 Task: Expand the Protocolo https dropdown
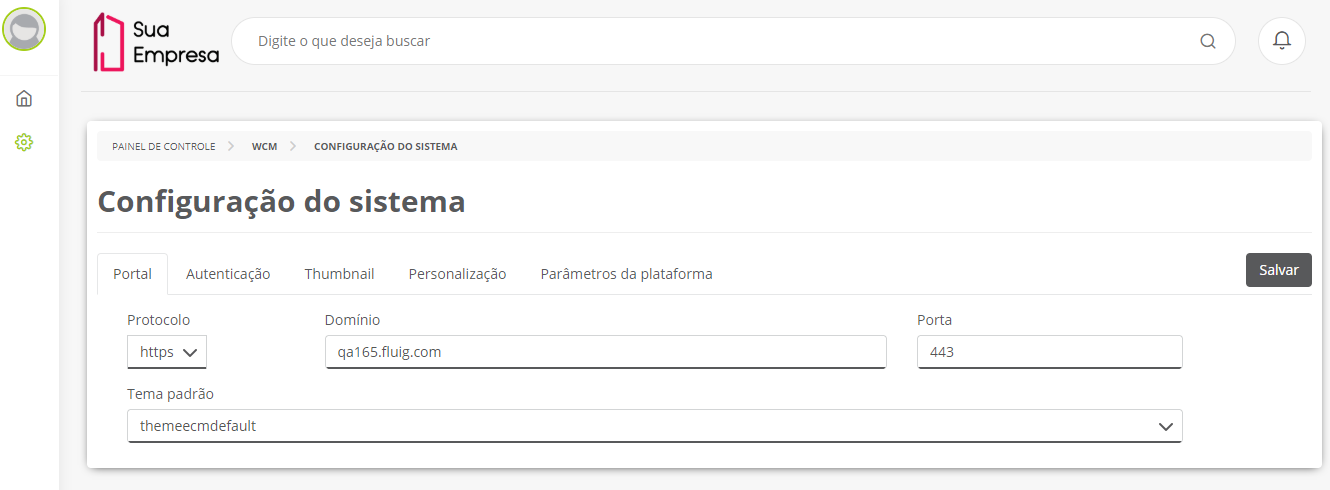coord(167,352)
